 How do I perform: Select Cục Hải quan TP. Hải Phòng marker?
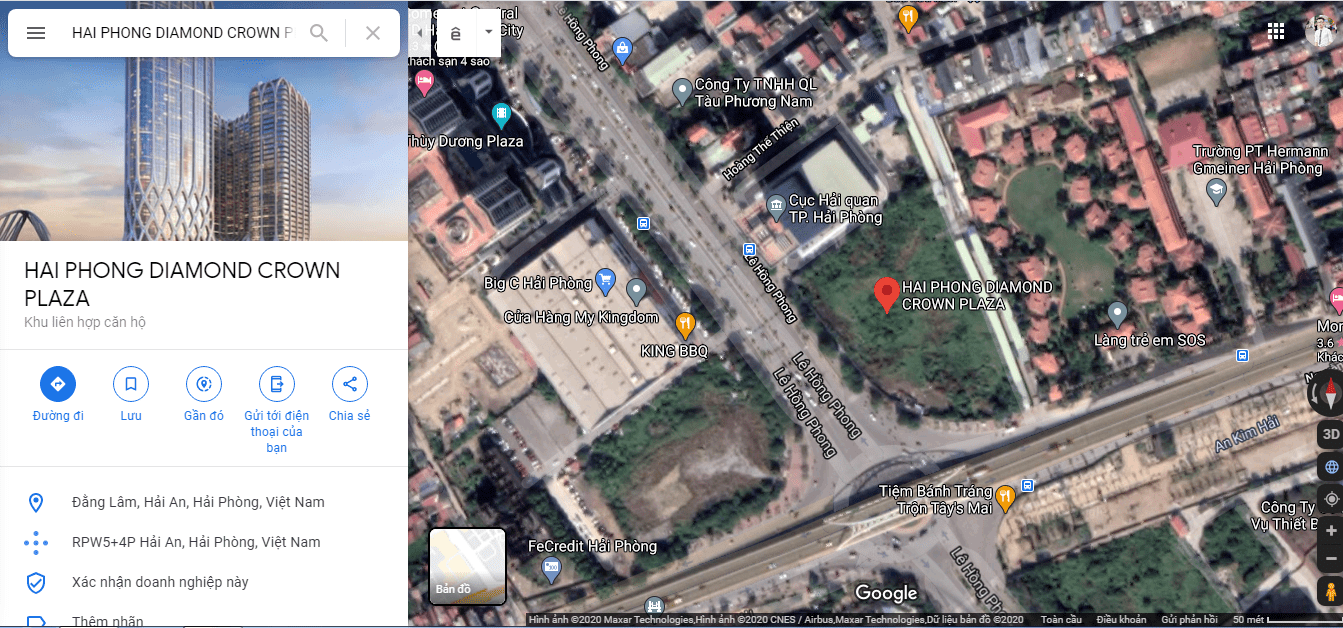point(776,207)
